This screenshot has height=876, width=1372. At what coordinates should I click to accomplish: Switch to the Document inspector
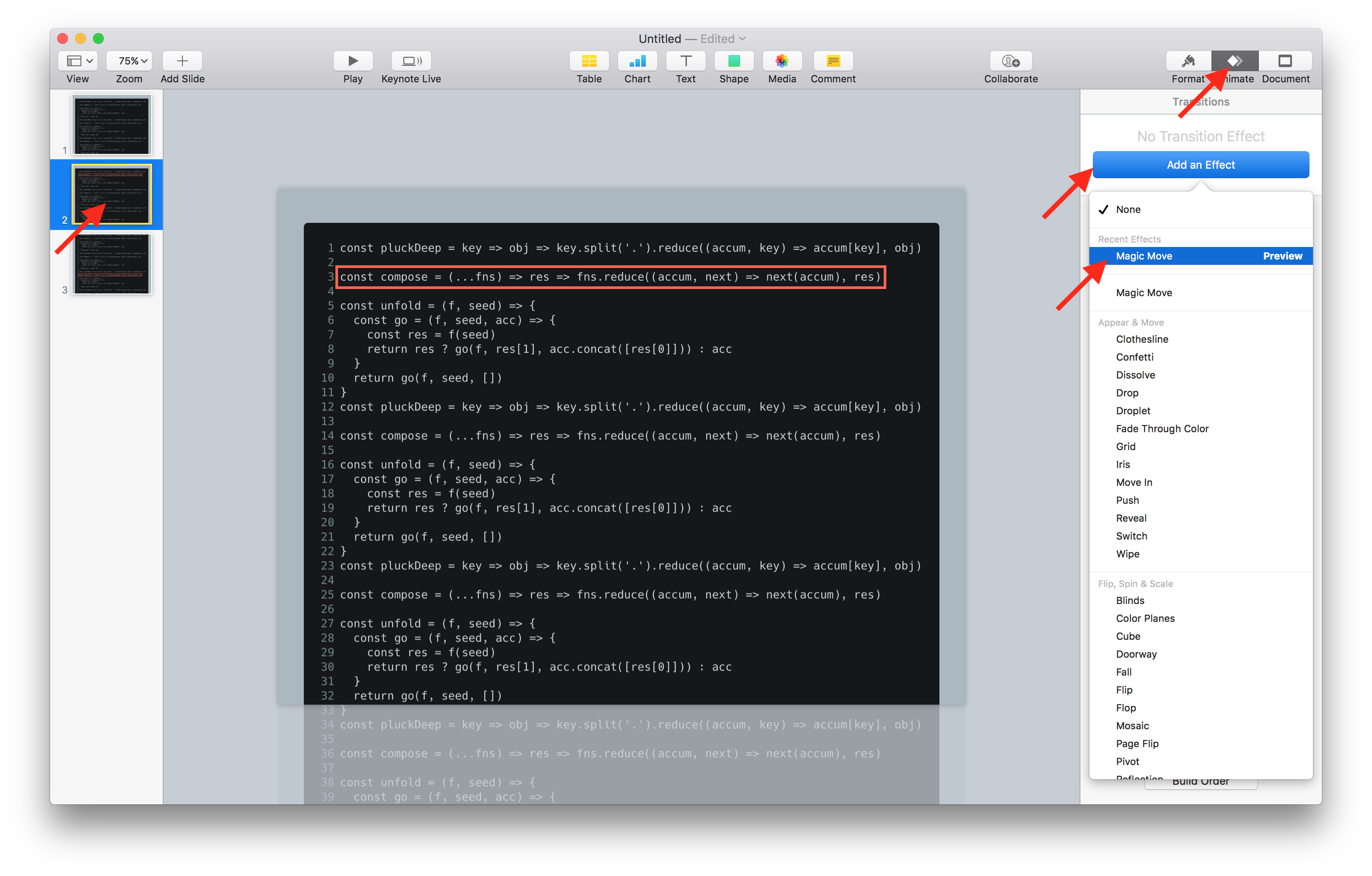click(1285, 61)
